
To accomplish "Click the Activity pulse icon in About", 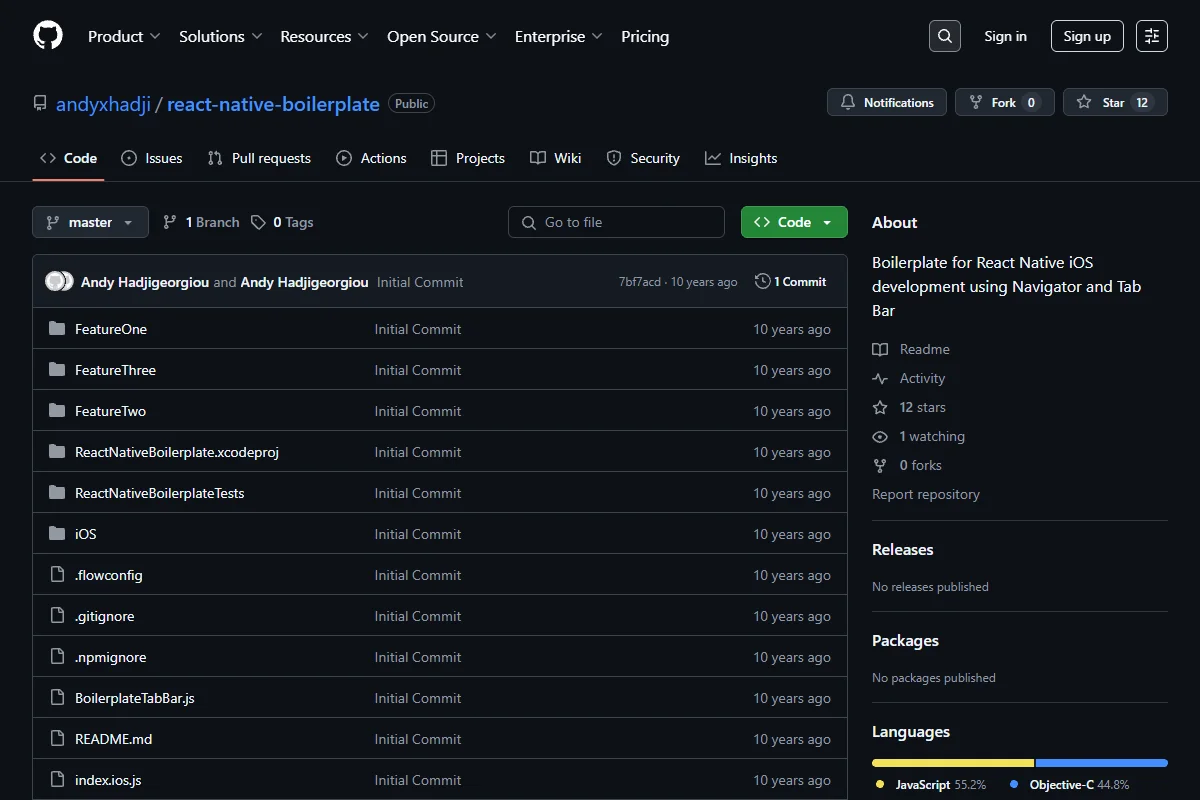I will point(880,378).
